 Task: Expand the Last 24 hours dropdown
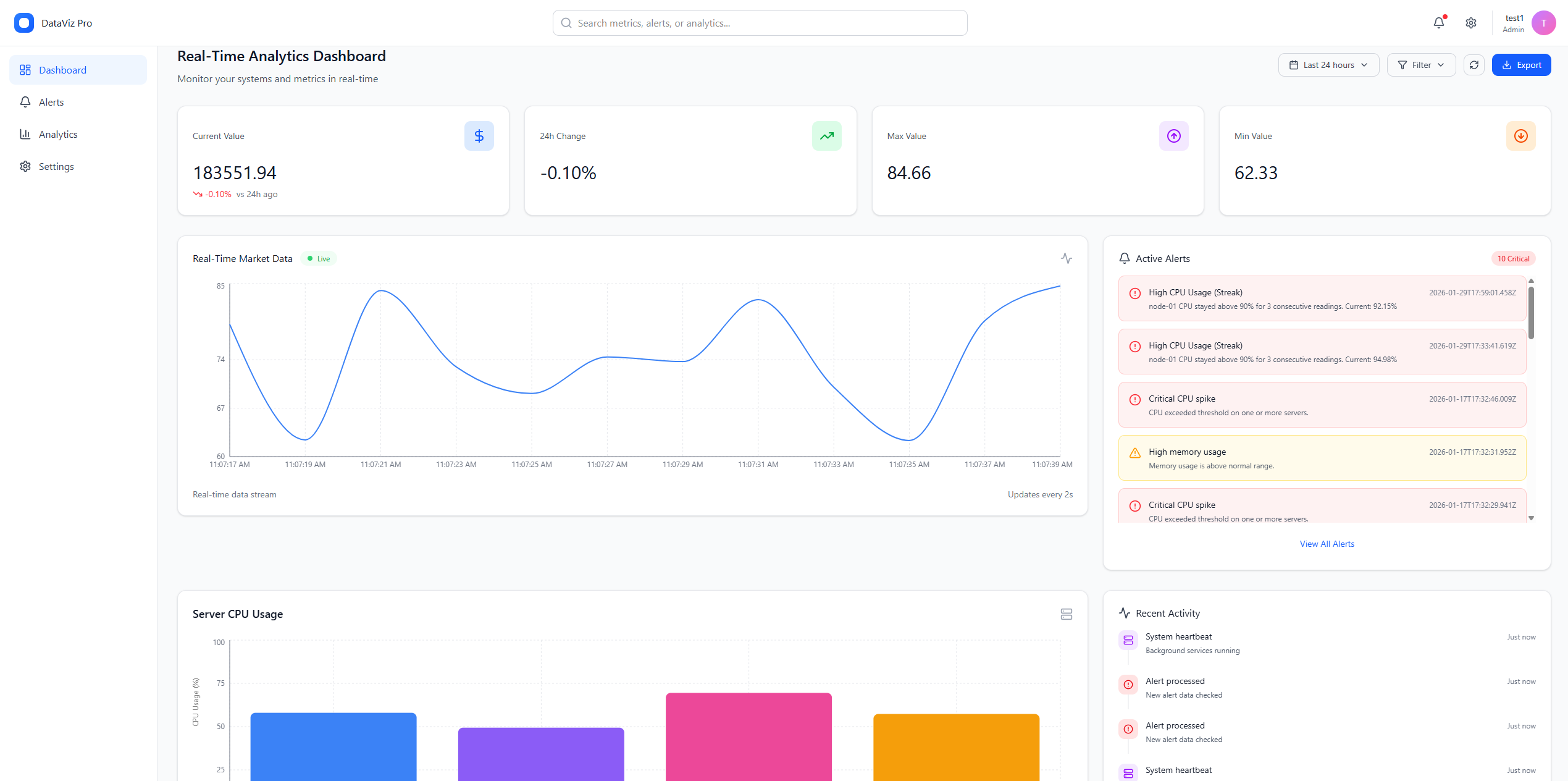coord(1328,65)
